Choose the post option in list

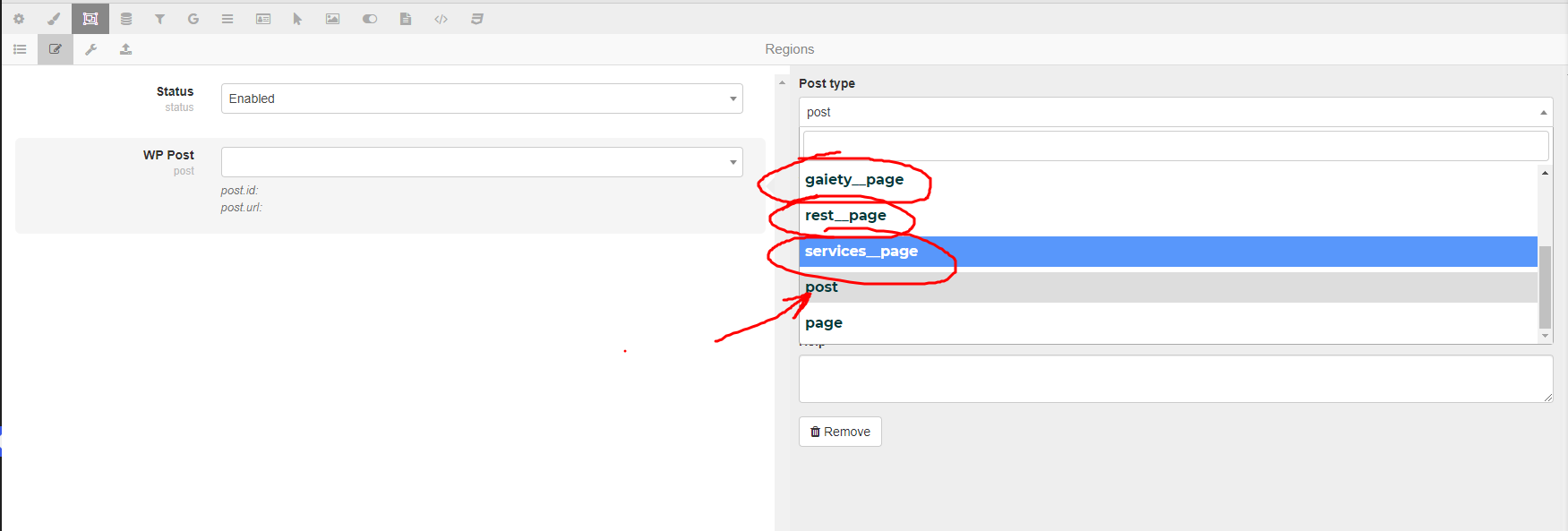click(1168, 287)
